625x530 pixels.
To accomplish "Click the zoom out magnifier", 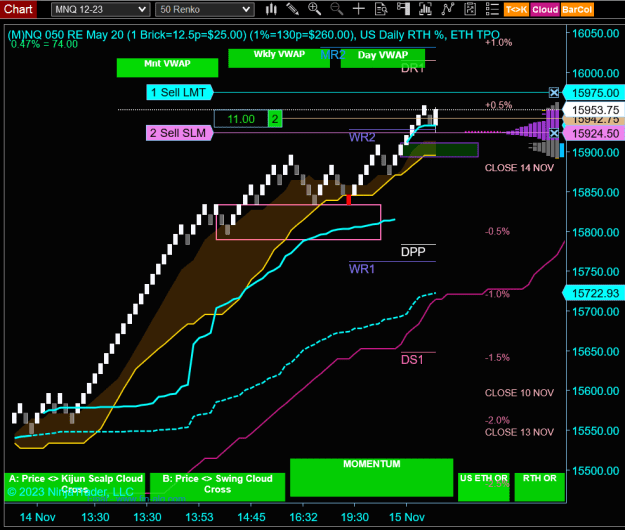I will coord(337,9).
